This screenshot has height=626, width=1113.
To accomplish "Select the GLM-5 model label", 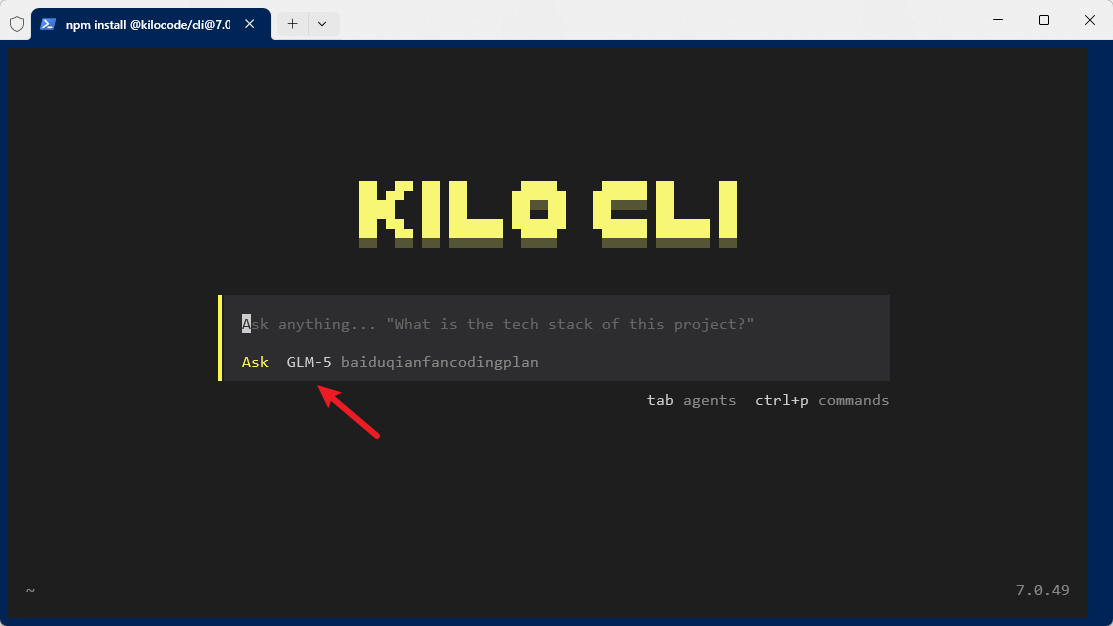I will (x=309, y=362).
